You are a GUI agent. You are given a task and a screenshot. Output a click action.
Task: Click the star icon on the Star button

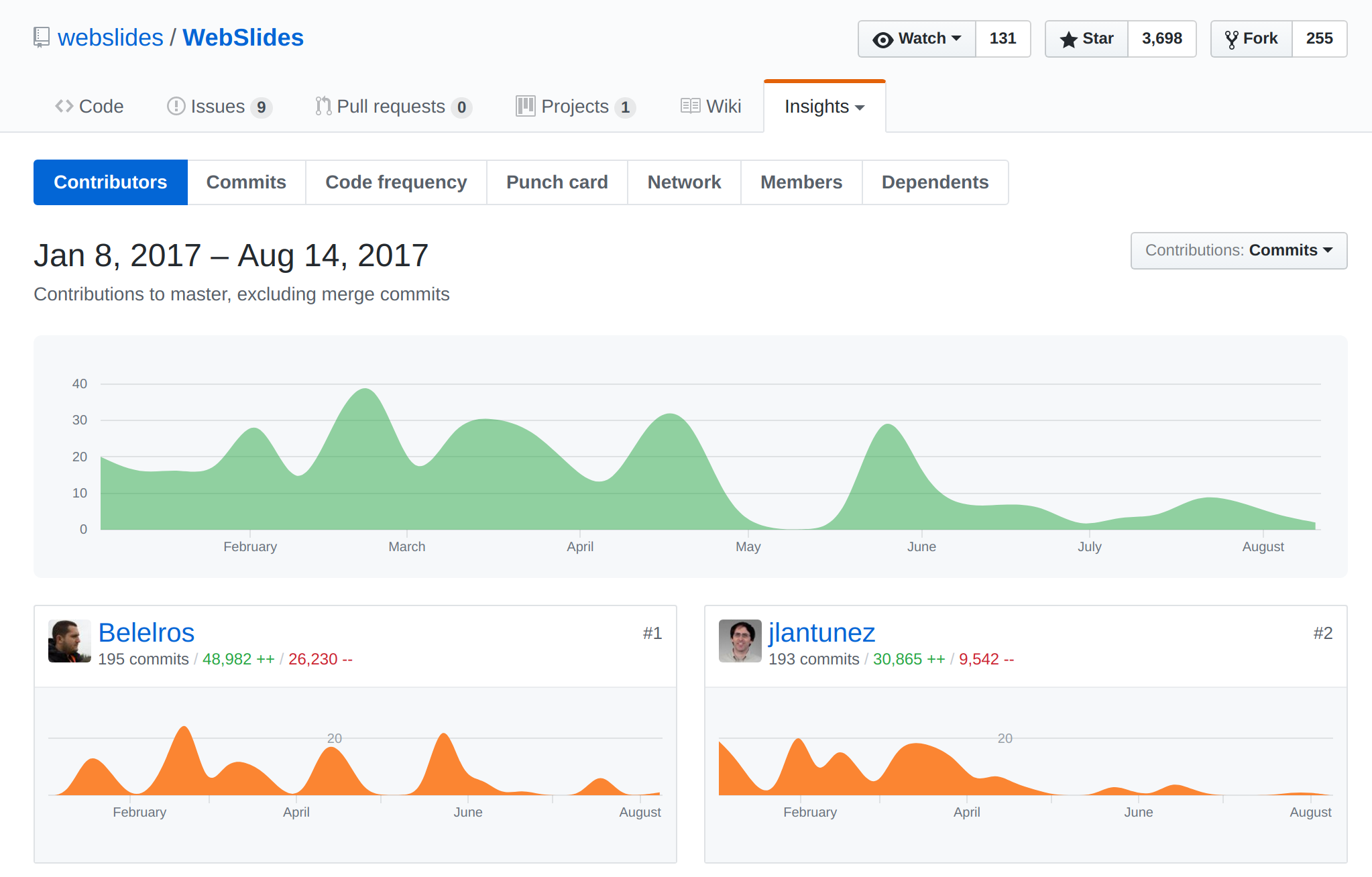coord(1068,39)
